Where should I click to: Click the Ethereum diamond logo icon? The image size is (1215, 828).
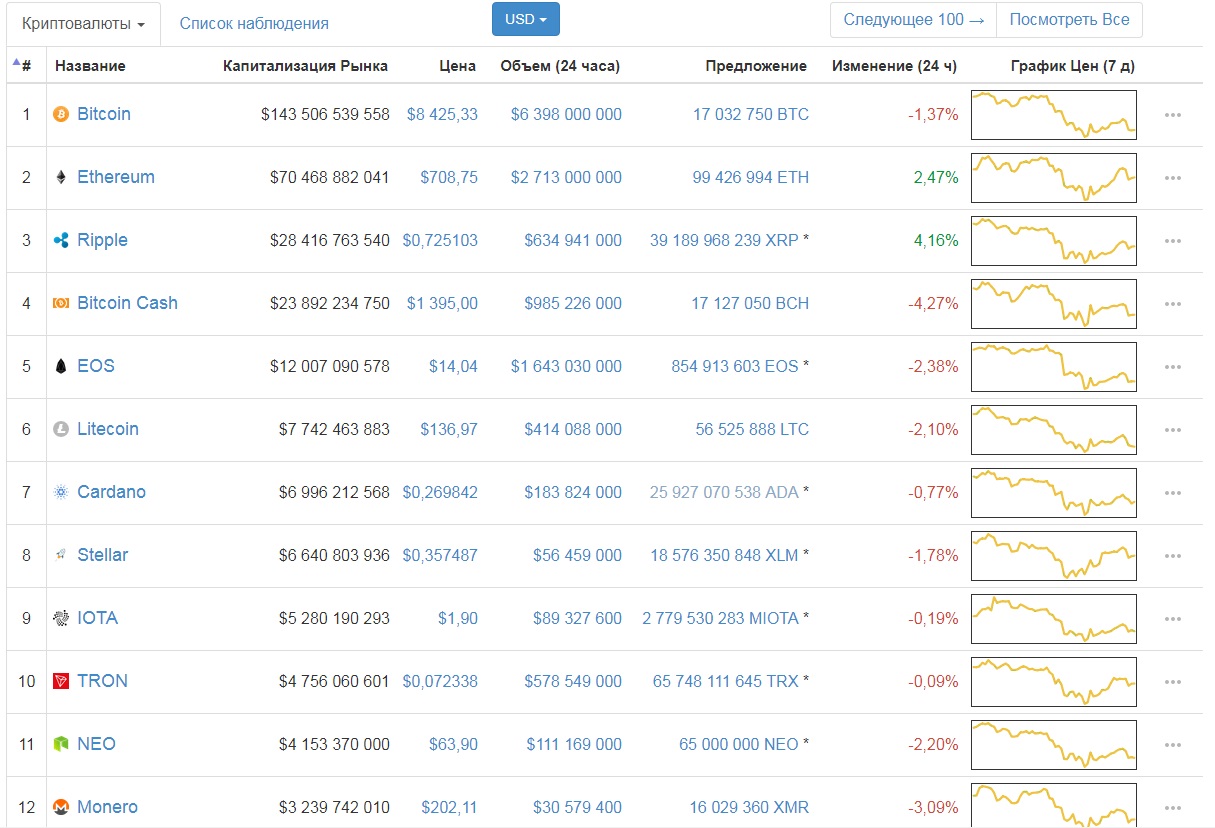pos(61,177)
